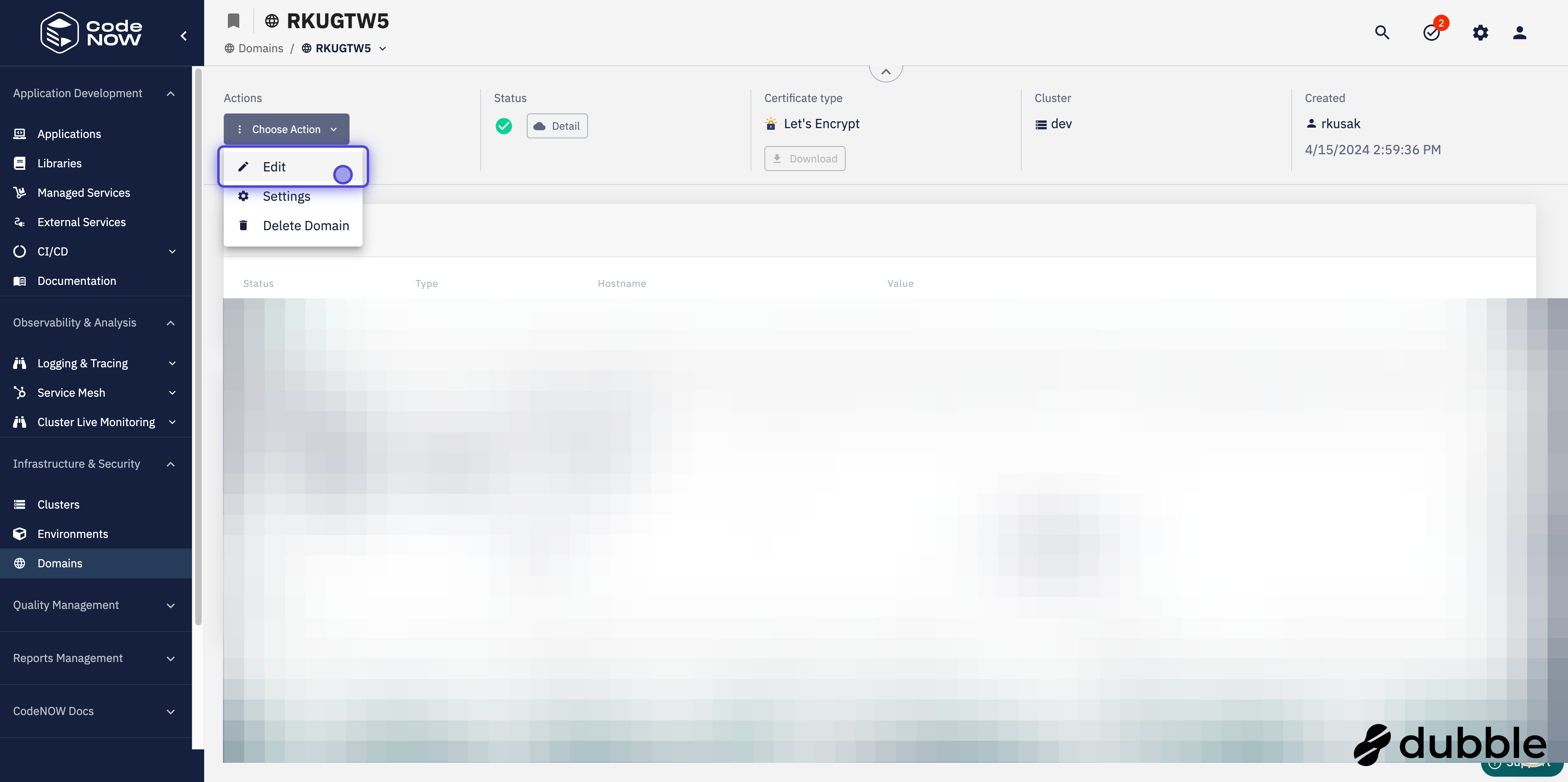Image resolution: width=1568 pixels, height=782 pixels.
Task: Click the bookmark icon next to RKUGTW5
Action: [234, 20]
